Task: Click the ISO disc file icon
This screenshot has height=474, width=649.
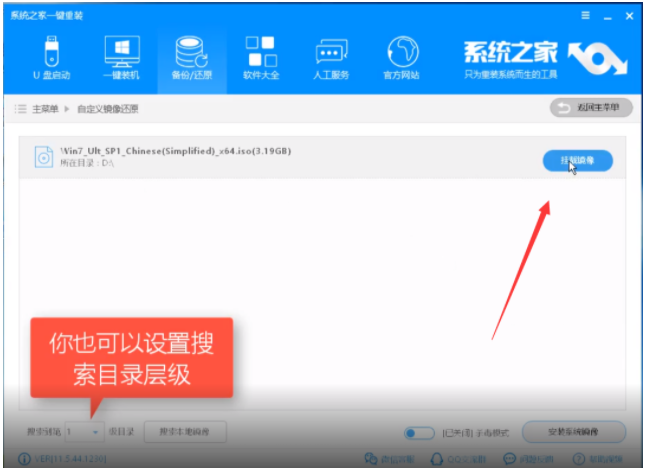Action: click(x=43, y=156)
